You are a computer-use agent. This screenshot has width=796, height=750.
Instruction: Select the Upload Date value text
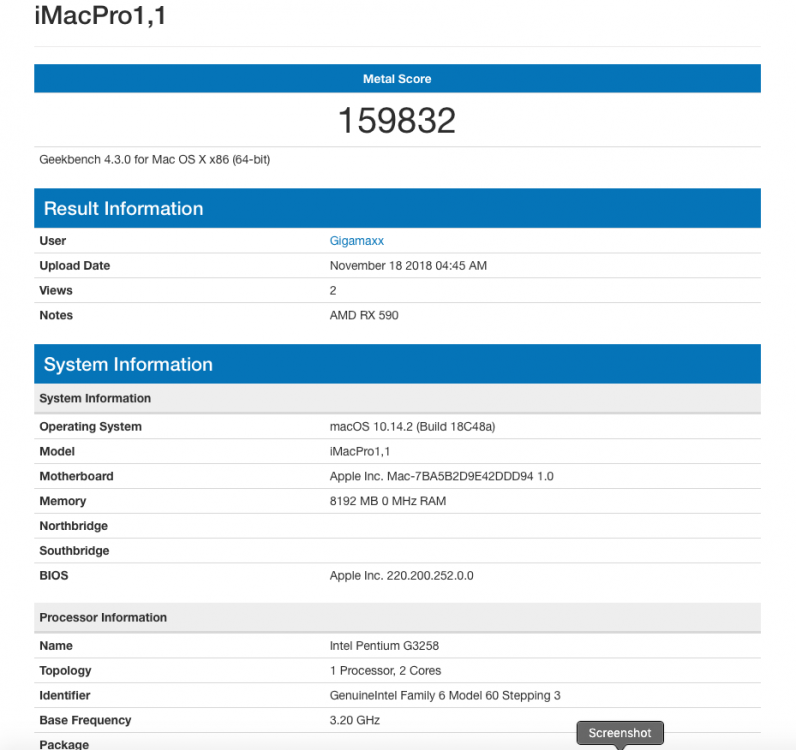[x=408, y=266]
